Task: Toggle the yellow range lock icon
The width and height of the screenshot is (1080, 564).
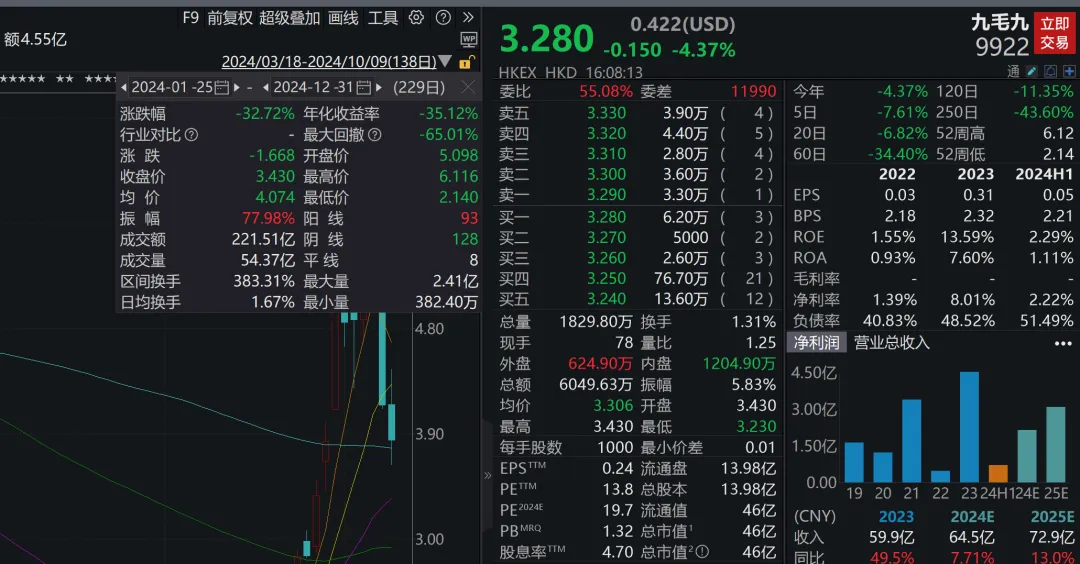Action: [466, 62]
